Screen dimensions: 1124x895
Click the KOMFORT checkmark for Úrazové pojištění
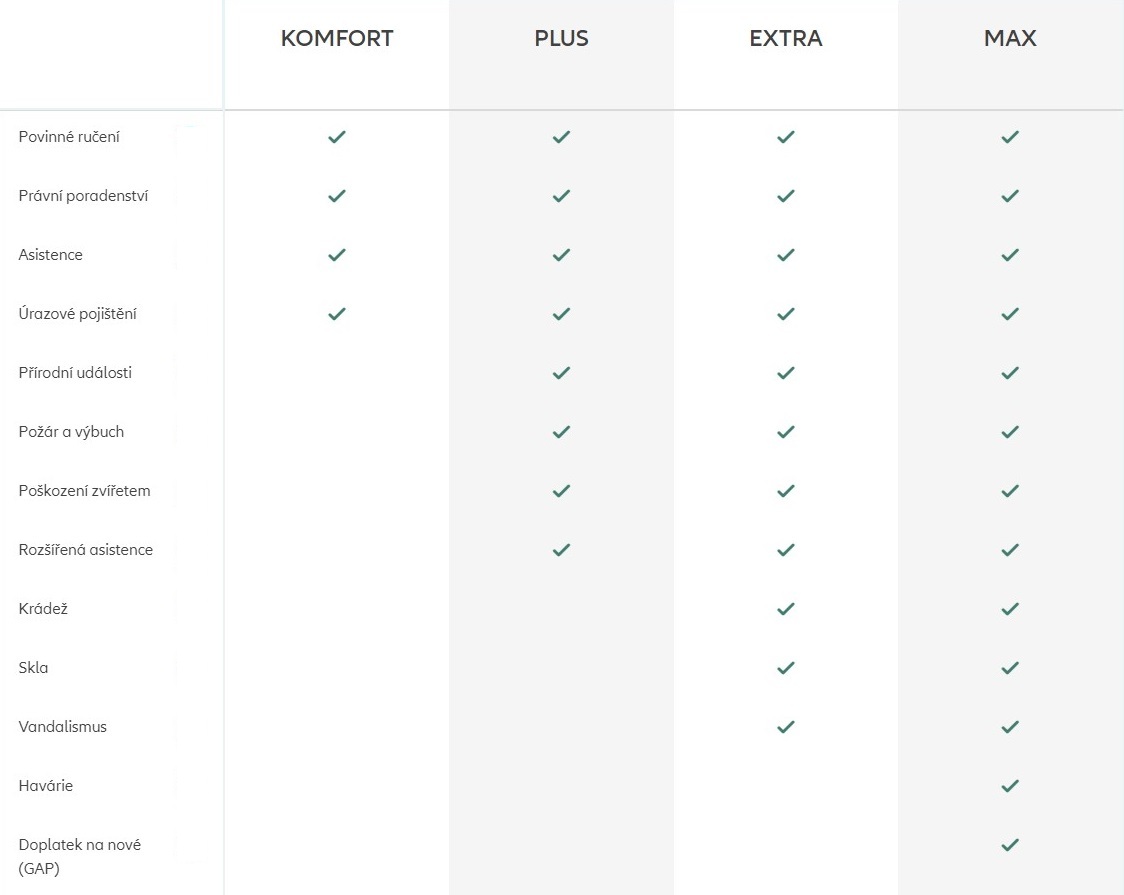tap(337, 314)
